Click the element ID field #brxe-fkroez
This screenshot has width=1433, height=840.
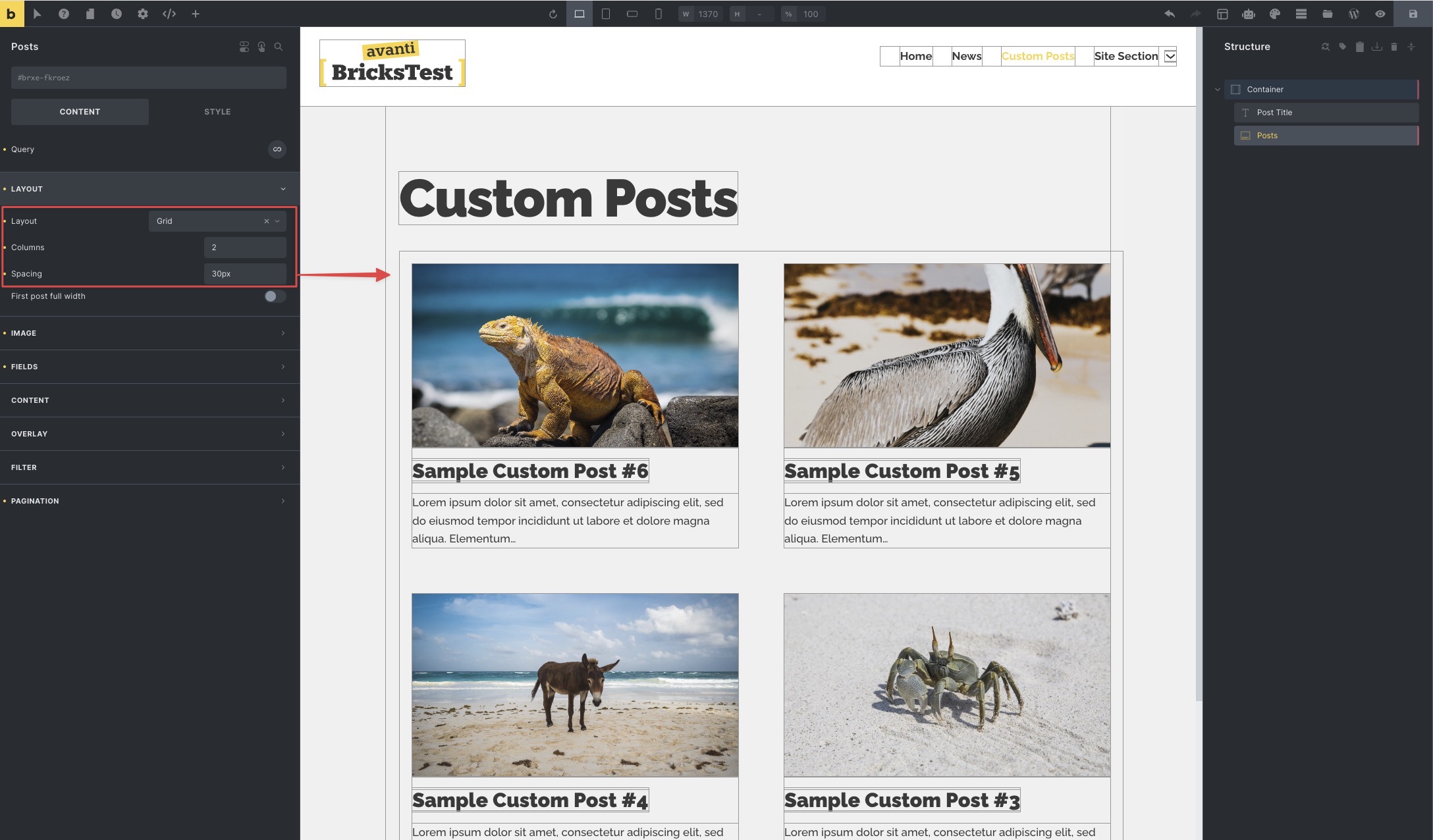point(149,78)
